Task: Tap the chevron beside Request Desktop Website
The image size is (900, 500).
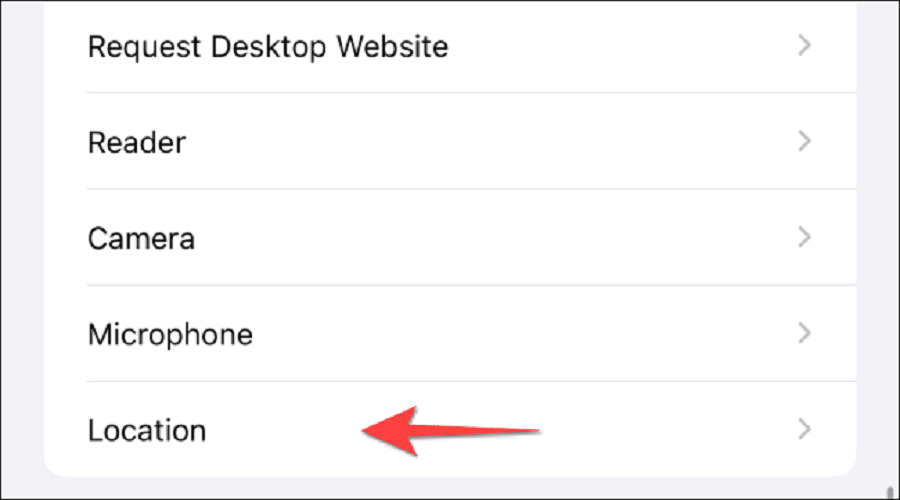Action: pyautogui.click(x=804, y=46)
